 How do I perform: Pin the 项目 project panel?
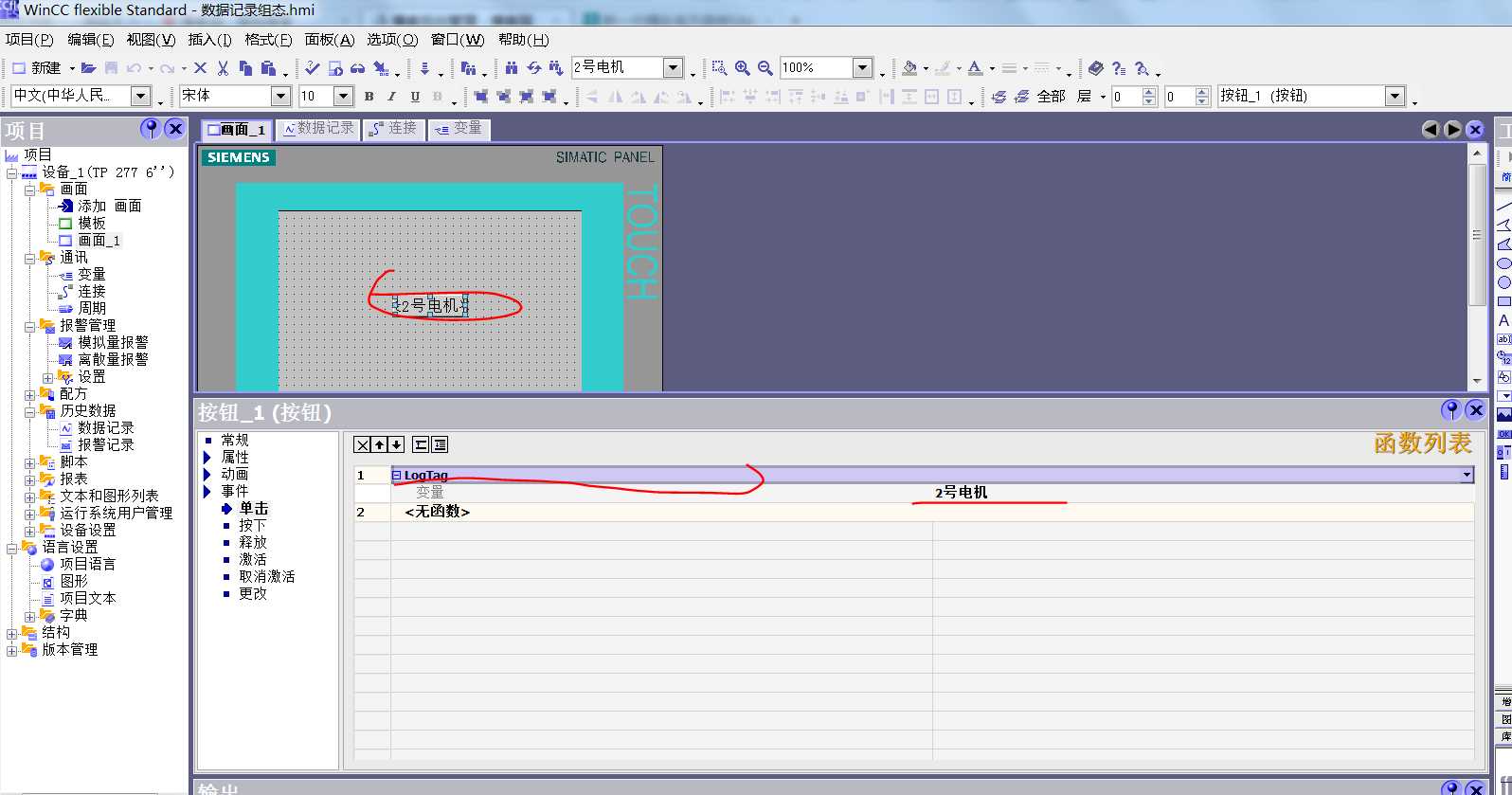[x=151, y=129]
